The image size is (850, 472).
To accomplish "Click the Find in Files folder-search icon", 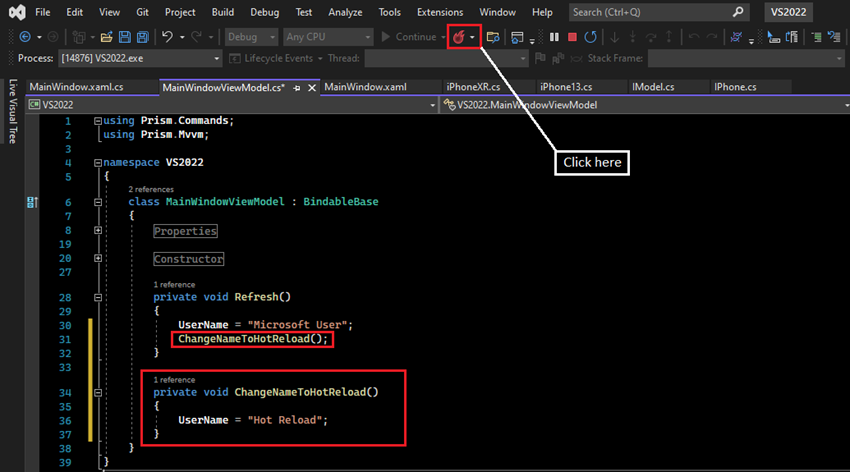I will 493,37.
